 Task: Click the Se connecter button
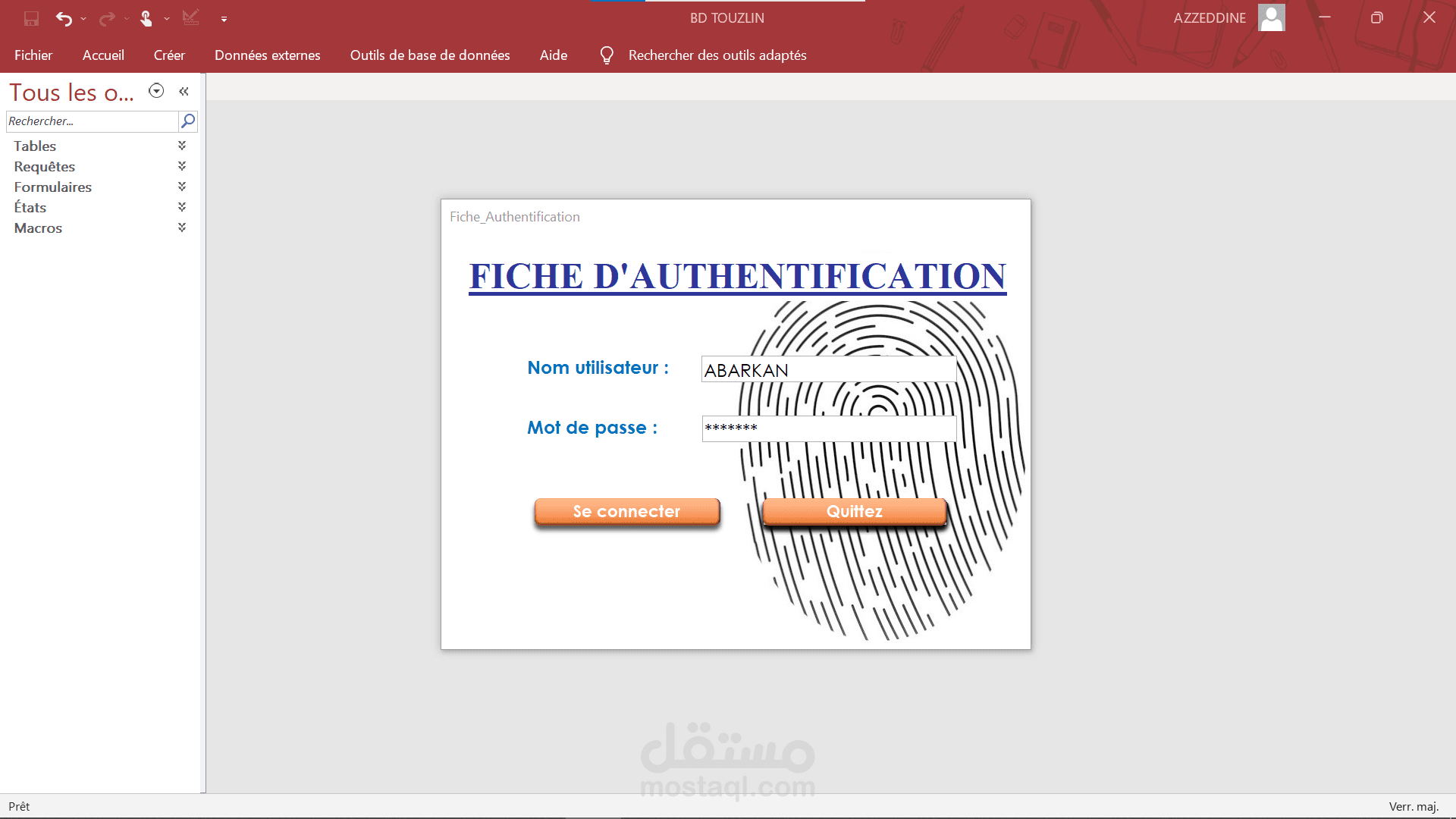click(627, 512)
